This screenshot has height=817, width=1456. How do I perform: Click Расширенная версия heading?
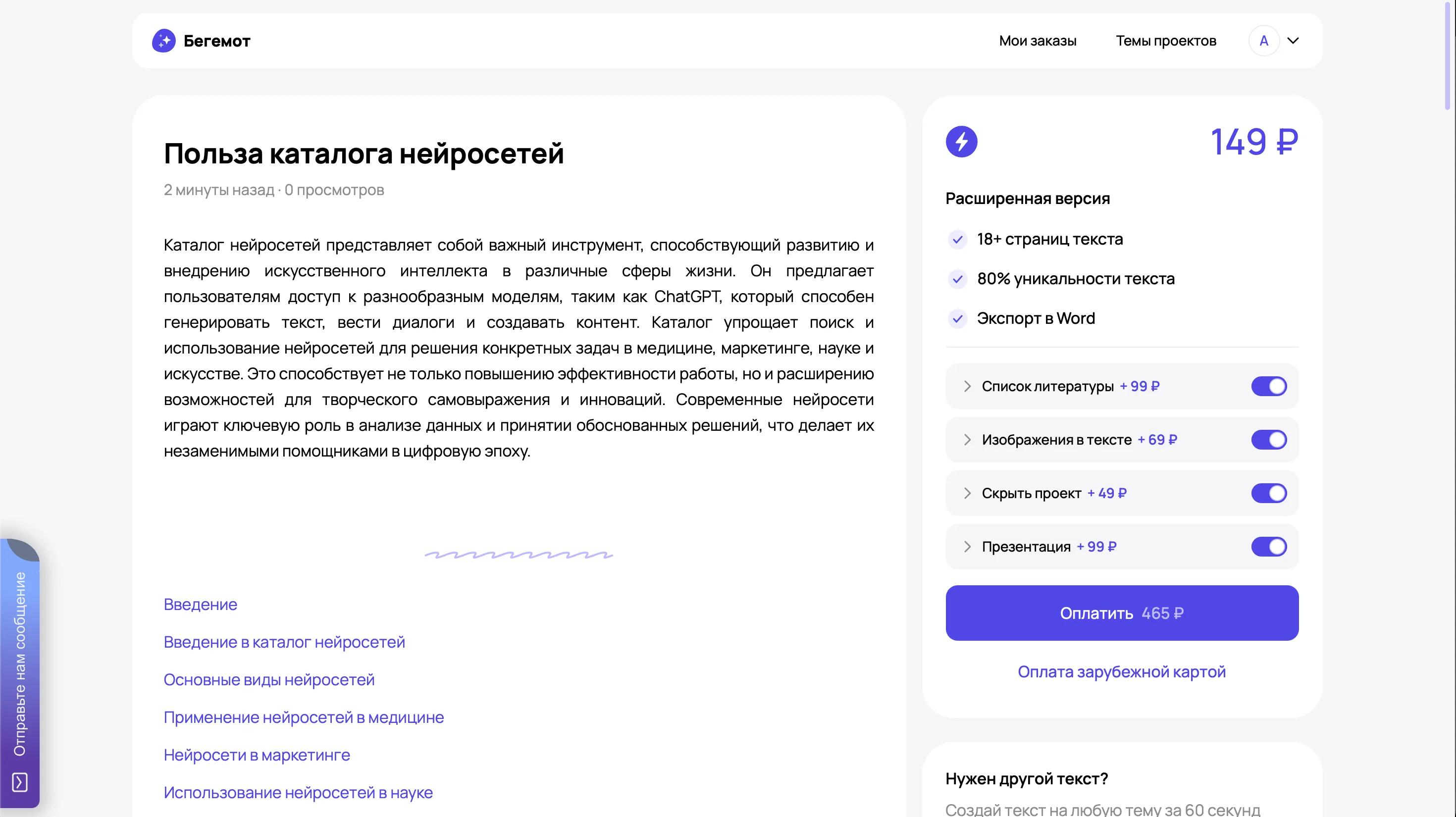[1028, 199]
